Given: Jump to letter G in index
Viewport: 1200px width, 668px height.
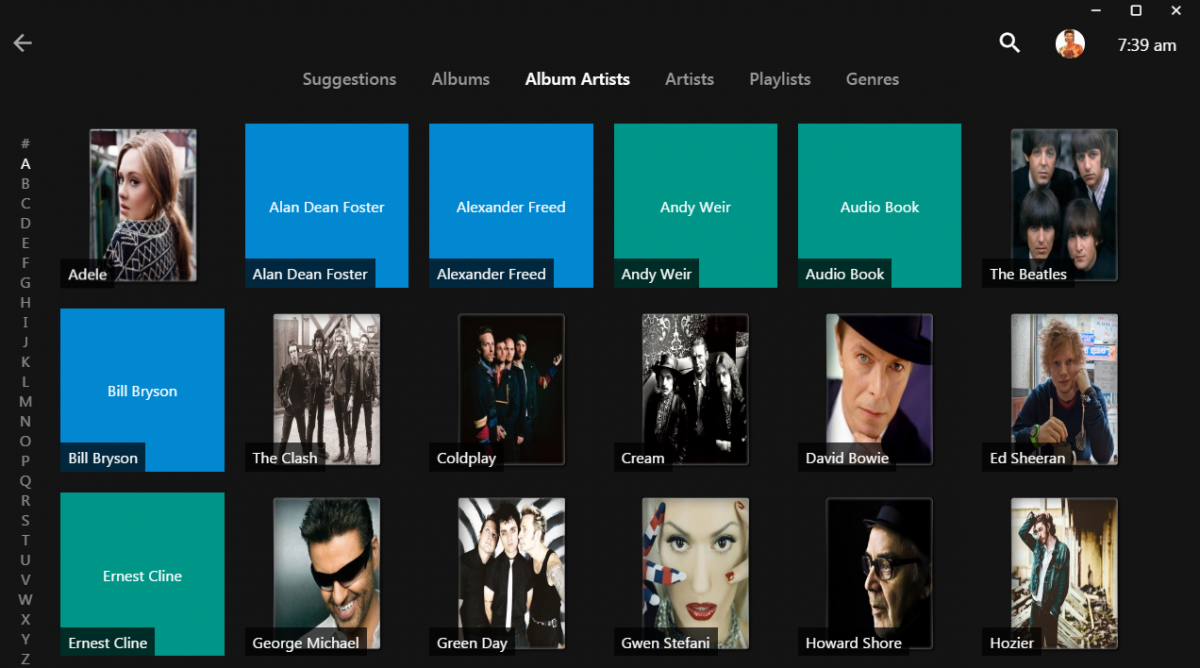Looking at the screenshot, I should (x=26, y=283).
